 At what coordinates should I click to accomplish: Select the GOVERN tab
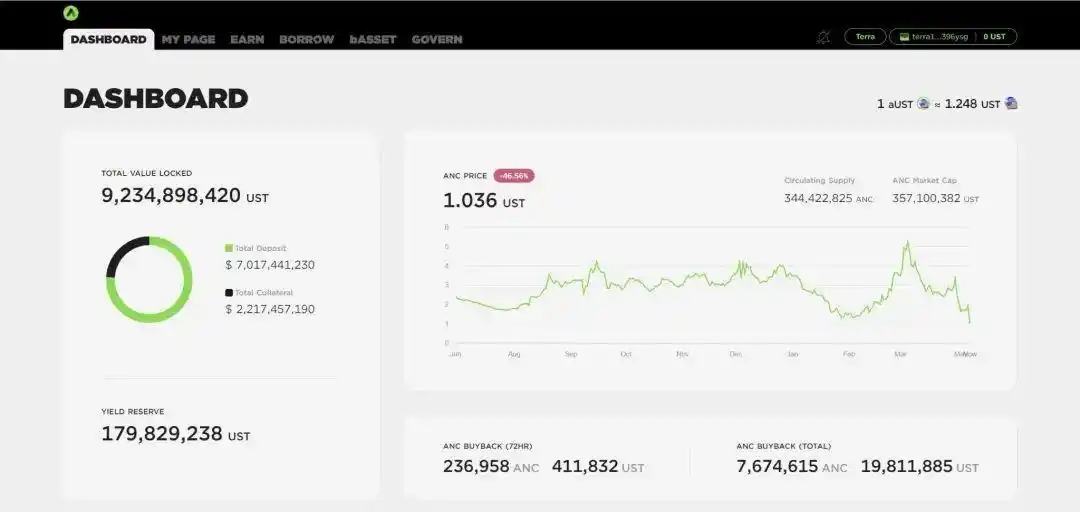(x=437, y=39)
